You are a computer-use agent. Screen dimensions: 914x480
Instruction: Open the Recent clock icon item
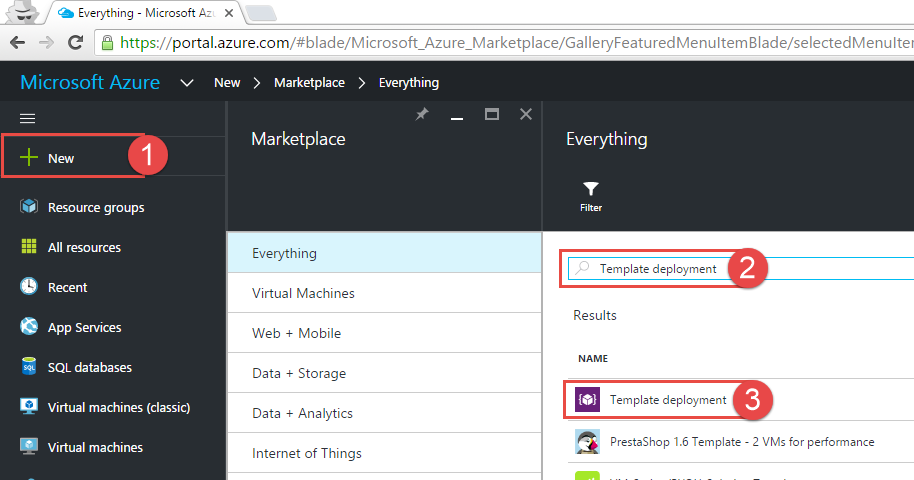tap(29, 287)
